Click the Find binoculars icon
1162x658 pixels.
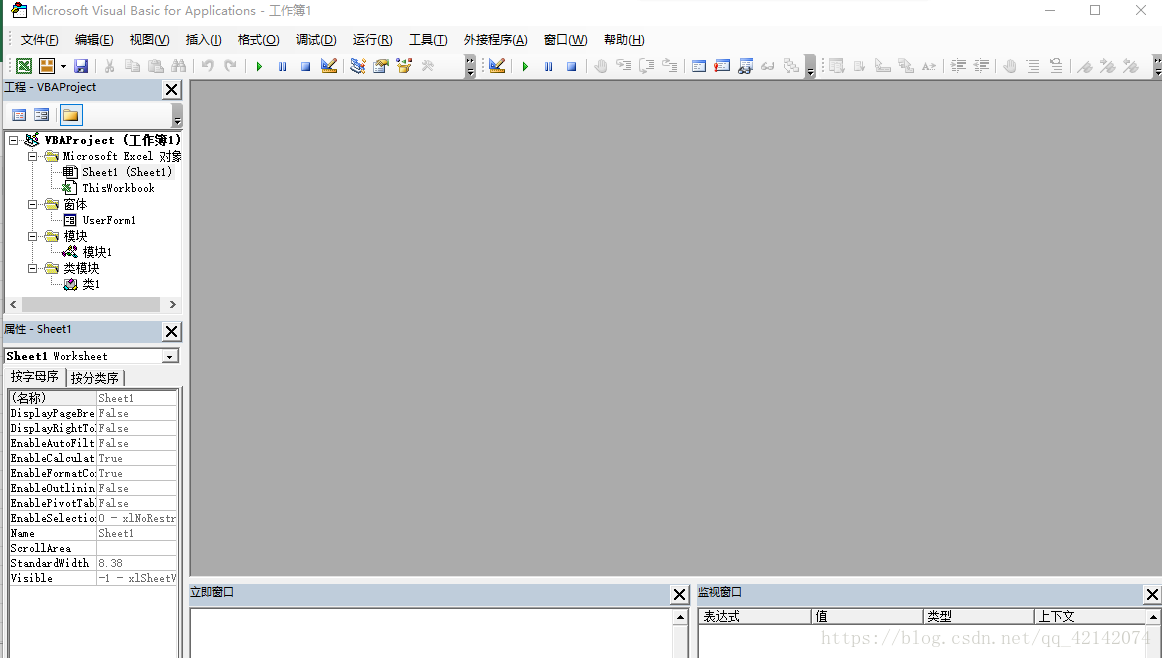179,66
